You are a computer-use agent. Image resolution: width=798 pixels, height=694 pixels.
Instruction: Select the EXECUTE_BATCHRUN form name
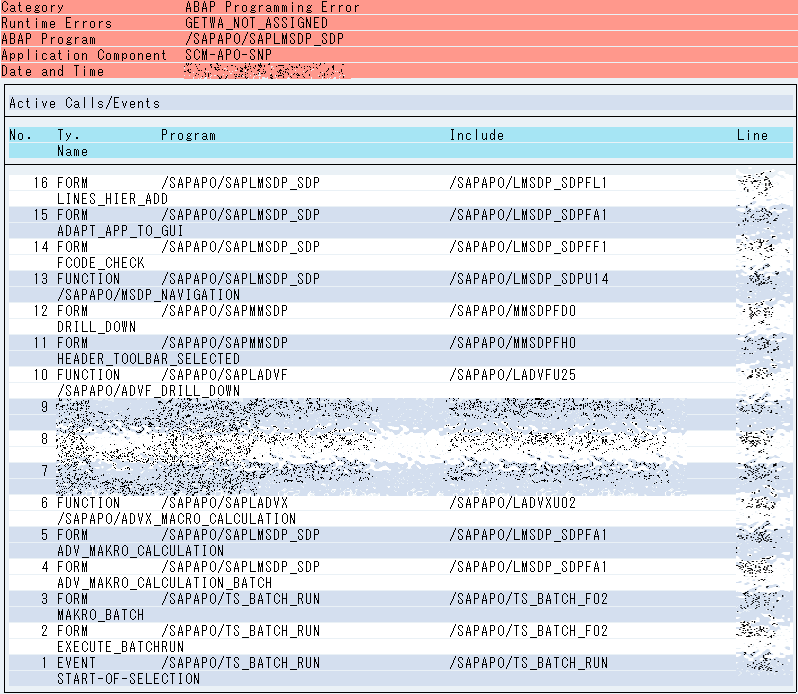click(121, 647)
